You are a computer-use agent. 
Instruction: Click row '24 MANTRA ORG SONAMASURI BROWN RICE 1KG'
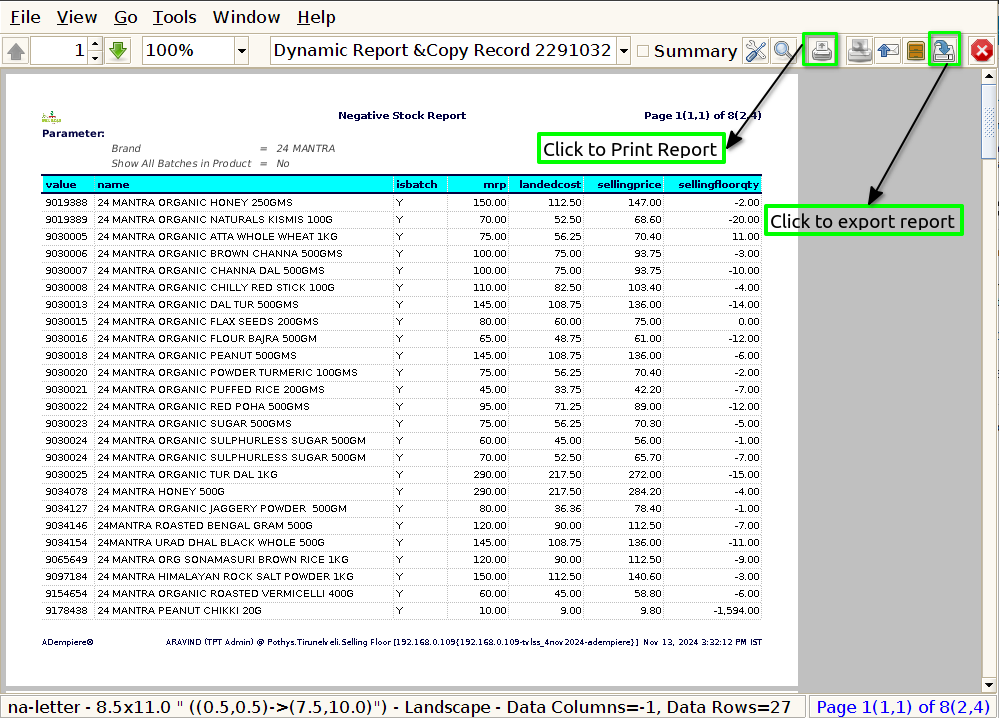[x=401, y=560]
